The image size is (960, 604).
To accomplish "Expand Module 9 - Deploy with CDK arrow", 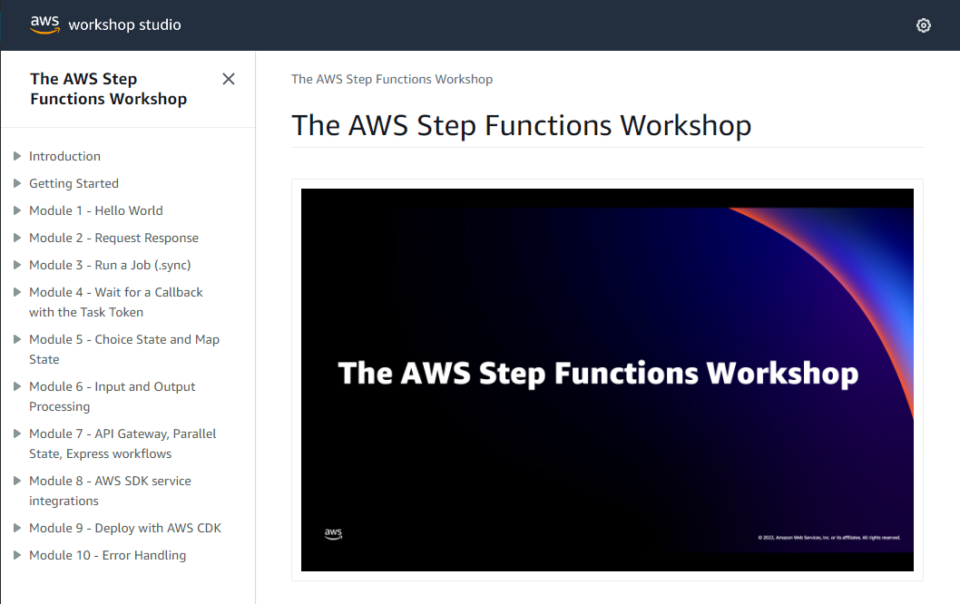I will click(17, 528).
